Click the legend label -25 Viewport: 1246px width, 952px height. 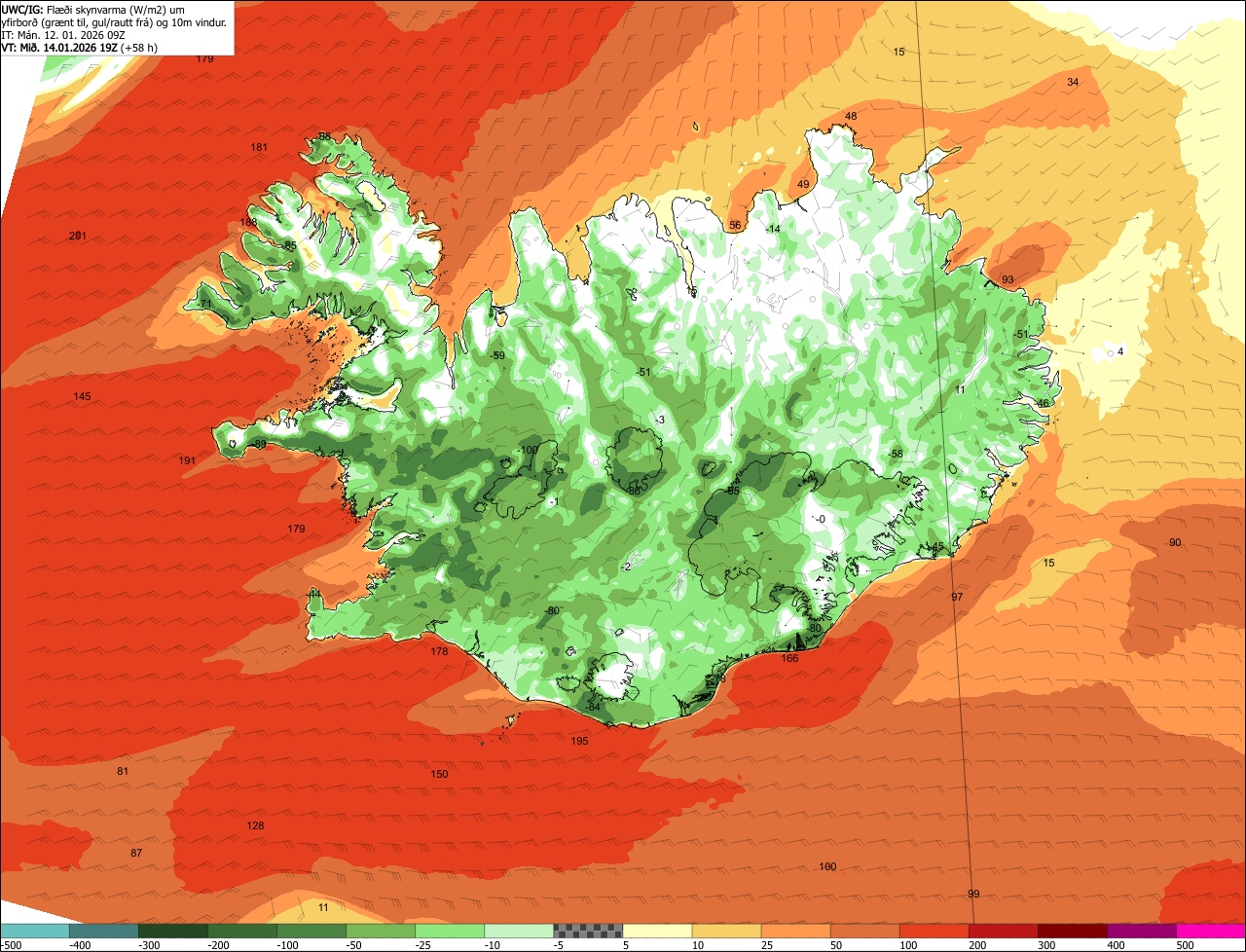[425, 945]
